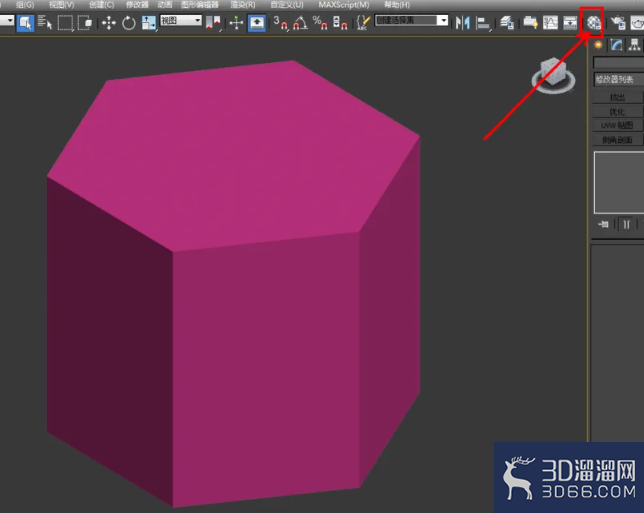644x513 pixels.
Task: Click the object name input field
Action: click(x=619, y=62)
